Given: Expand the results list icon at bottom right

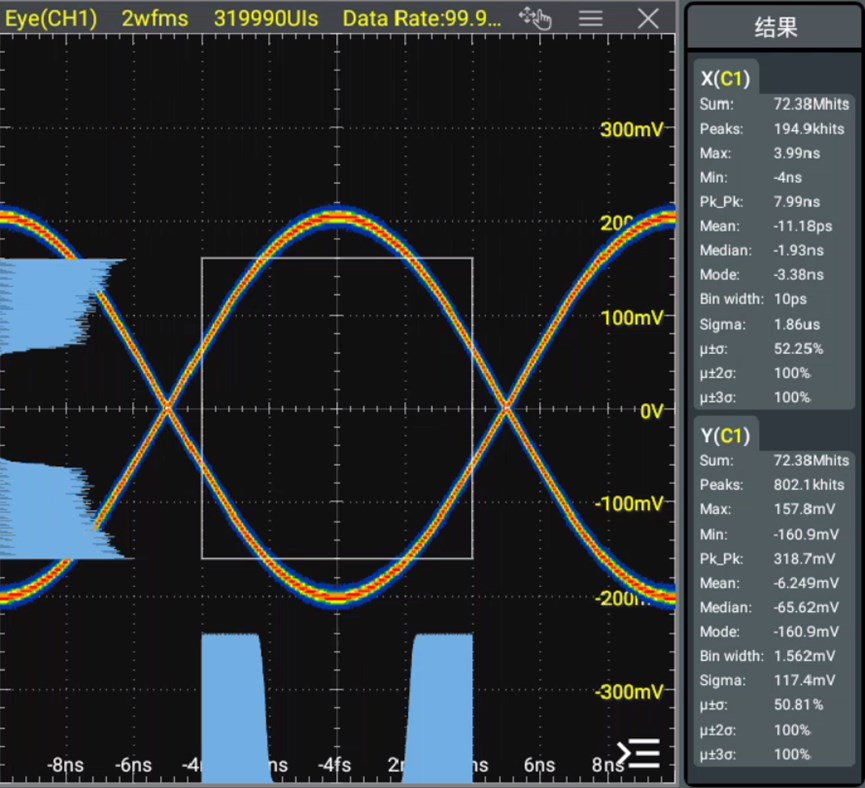Looking at the screenshot, I should [x=639, y=754].
